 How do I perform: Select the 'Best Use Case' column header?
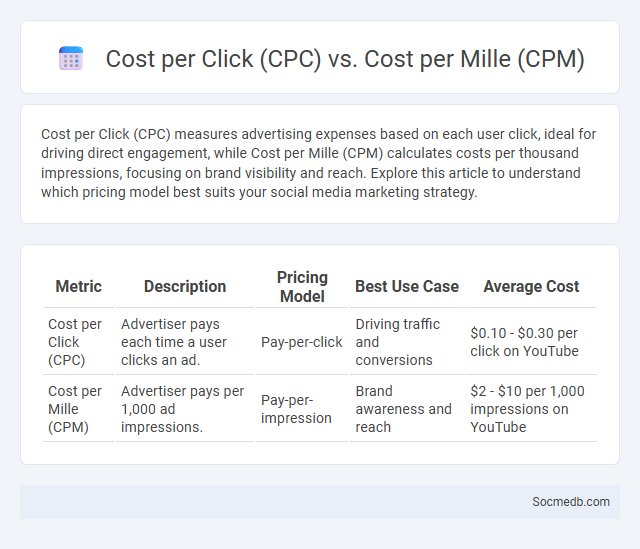tap(407, 287)
